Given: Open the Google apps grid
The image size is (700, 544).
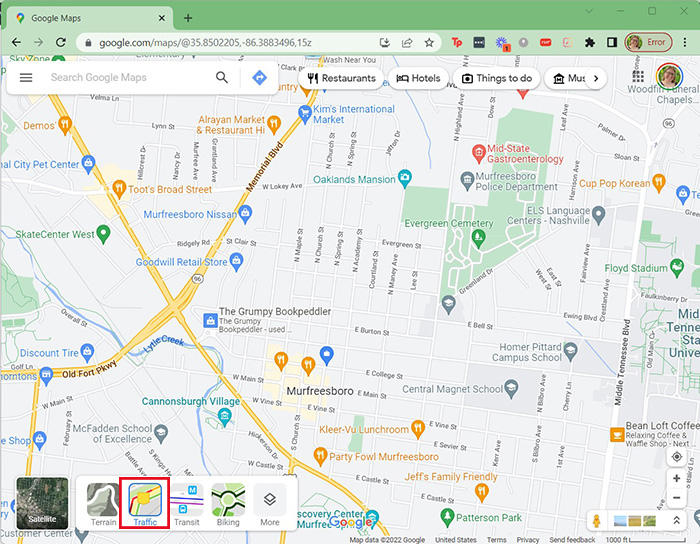Looking at the screenshot, I should click(638, 77).
